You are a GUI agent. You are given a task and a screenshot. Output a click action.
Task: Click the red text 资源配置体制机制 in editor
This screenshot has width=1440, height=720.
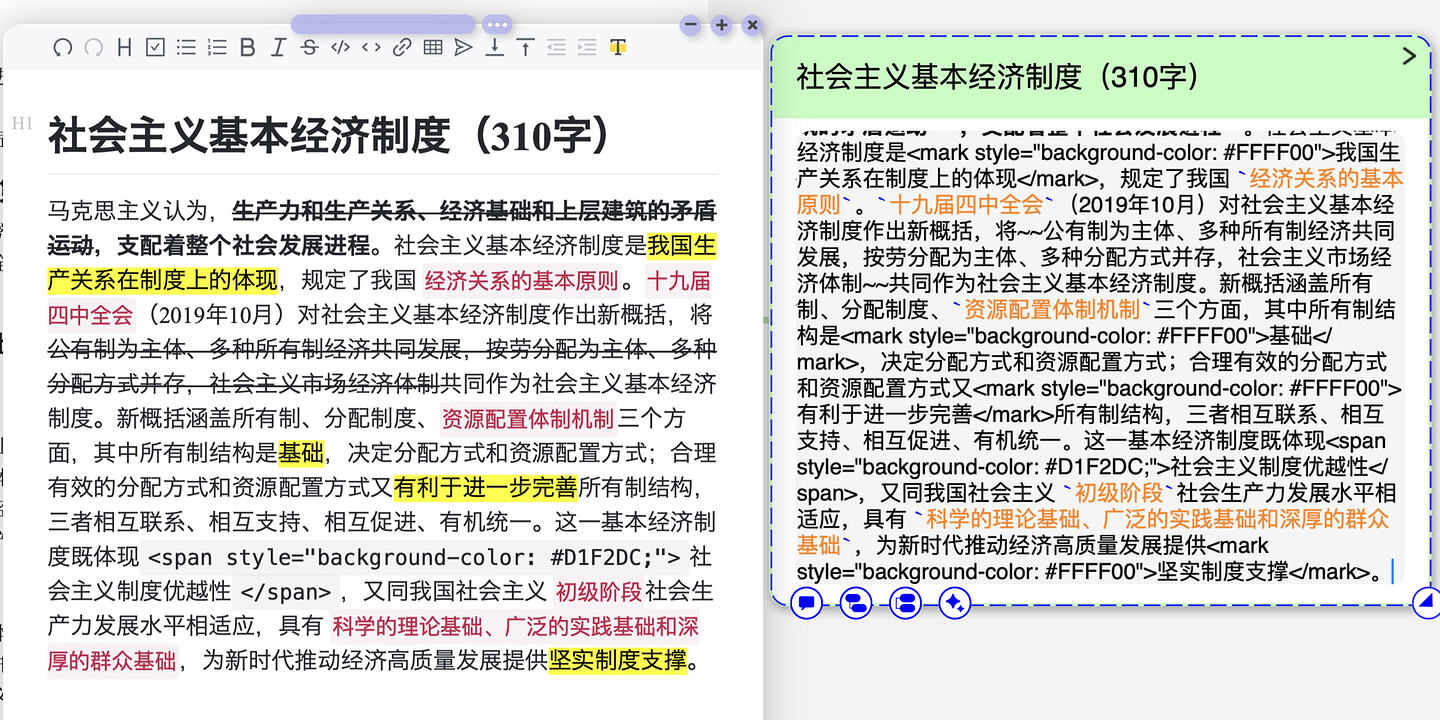[528, 419]
